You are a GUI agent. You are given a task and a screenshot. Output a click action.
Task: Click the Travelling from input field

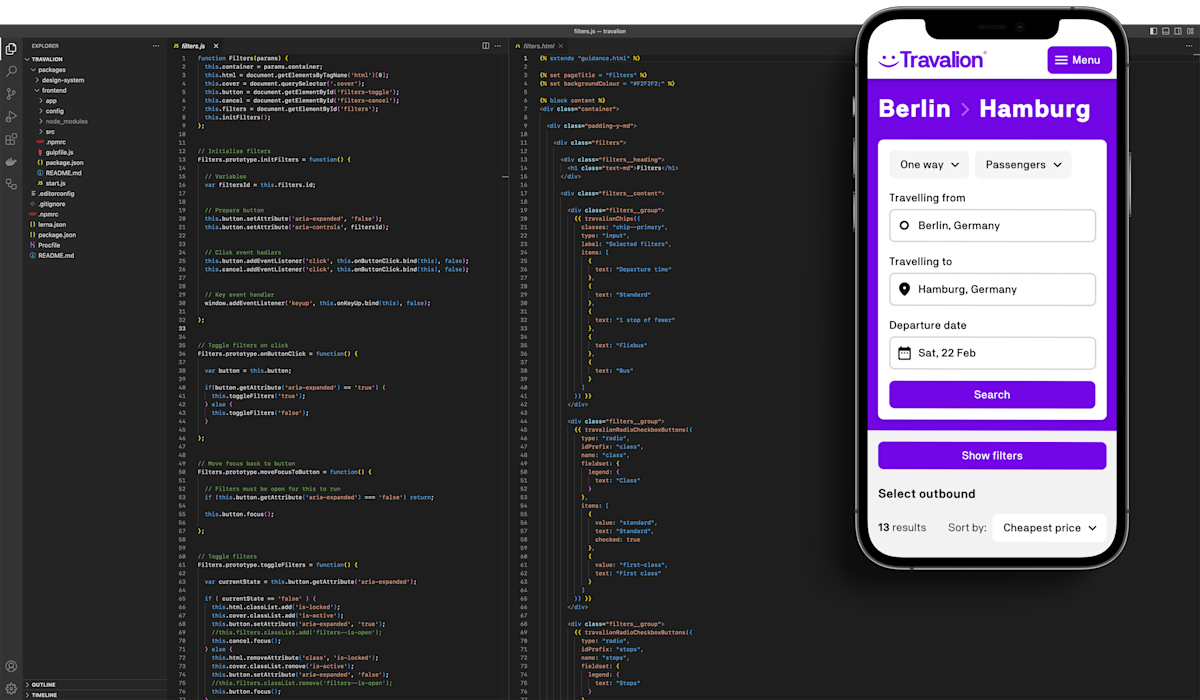pos(992,226)
